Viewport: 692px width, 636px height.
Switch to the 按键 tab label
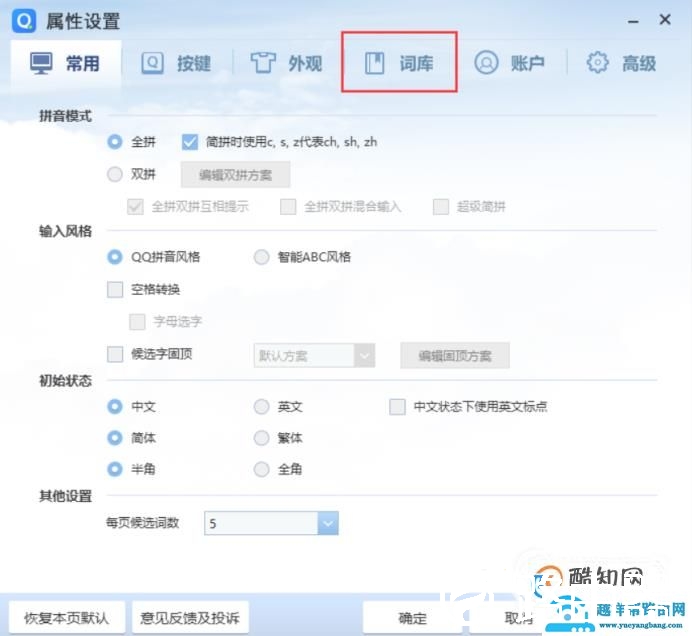[194, 64]
